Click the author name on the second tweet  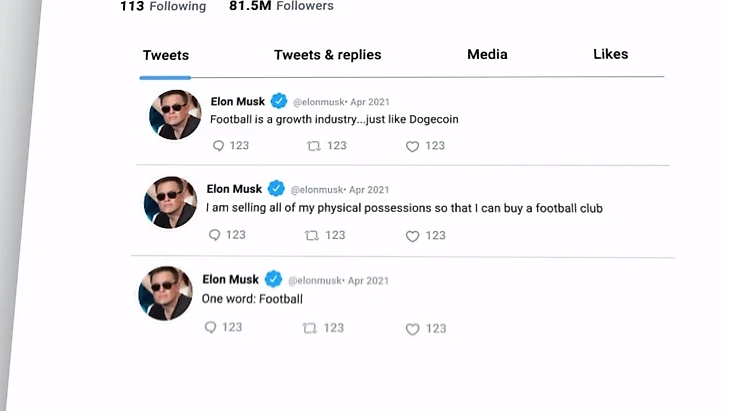pos(234,189)
